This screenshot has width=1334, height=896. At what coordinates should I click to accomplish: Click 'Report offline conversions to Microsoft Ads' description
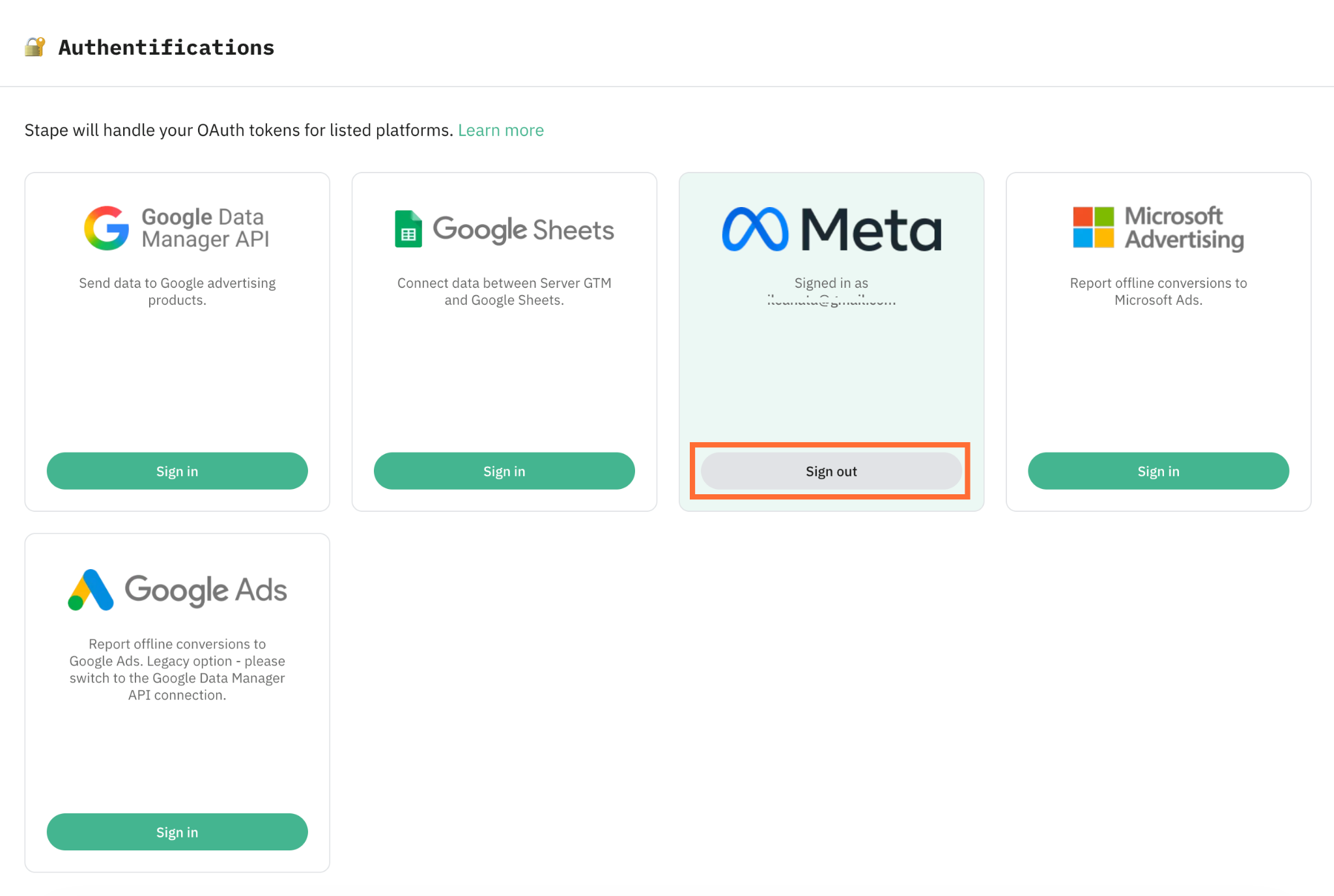(1158, 291)
